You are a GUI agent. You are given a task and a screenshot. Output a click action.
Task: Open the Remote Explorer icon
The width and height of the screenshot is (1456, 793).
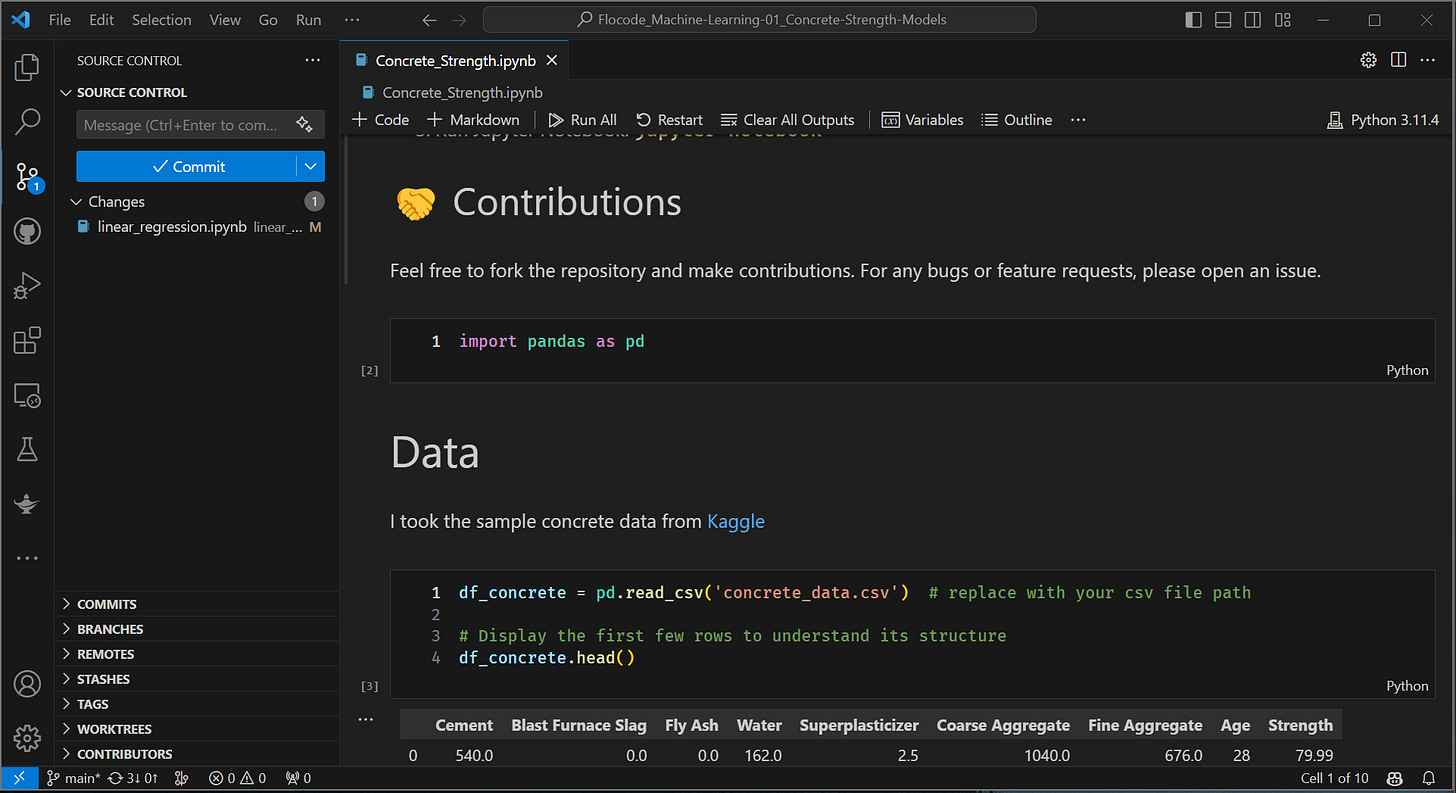pyautogui.click(x=27, y=396)
